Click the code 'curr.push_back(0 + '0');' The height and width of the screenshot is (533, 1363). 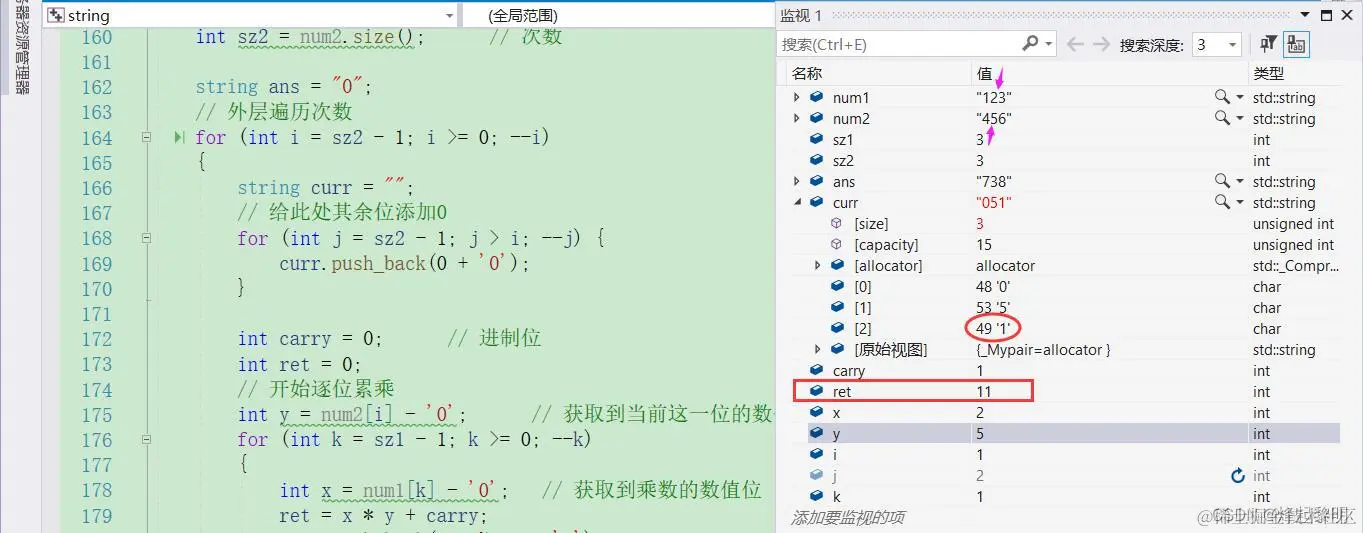[x=404, y=263]
